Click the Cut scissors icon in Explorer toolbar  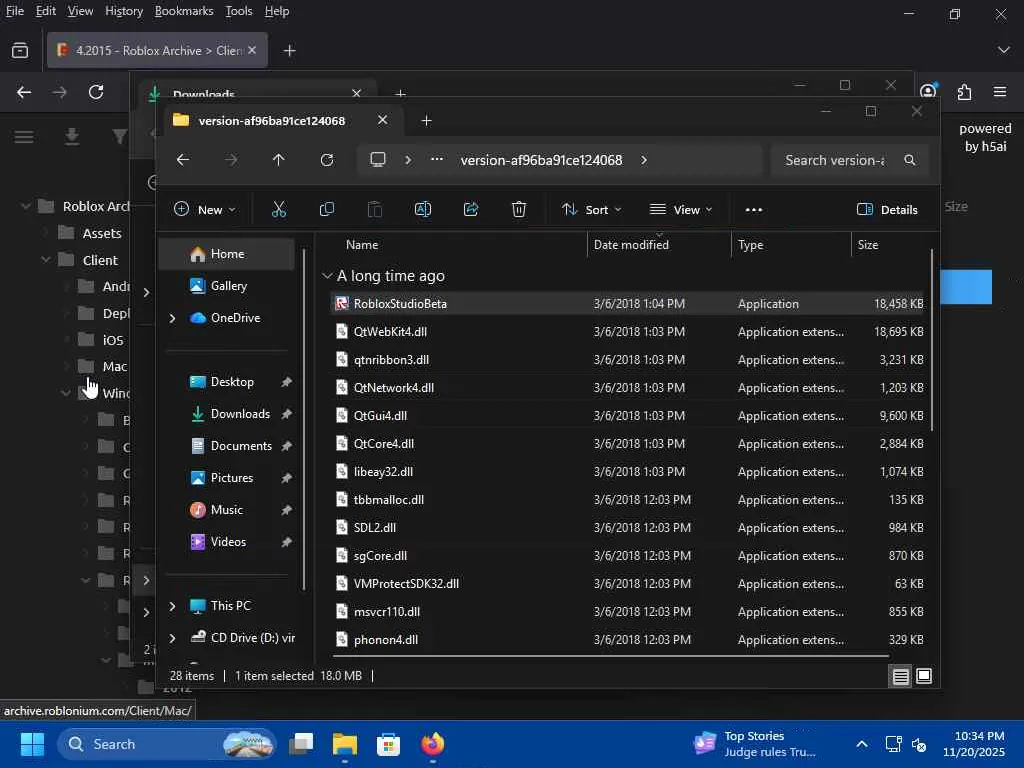tap(279, 209)
